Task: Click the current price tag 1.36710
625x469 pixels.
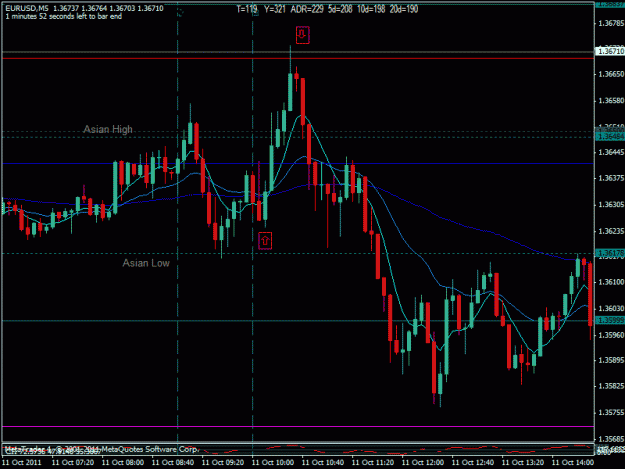Action: 610,51
